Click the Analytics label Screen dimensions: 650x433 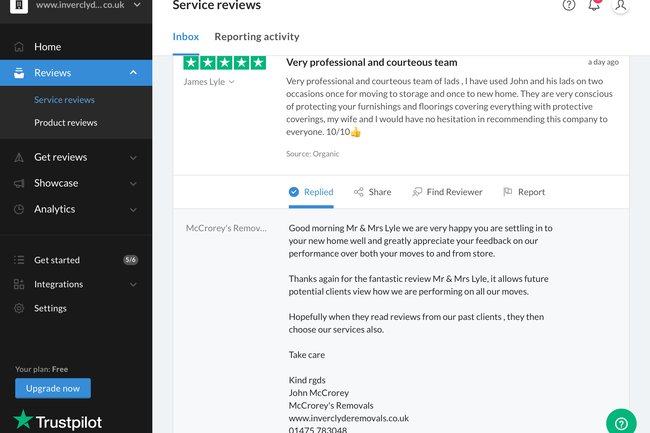pos(55,209)
